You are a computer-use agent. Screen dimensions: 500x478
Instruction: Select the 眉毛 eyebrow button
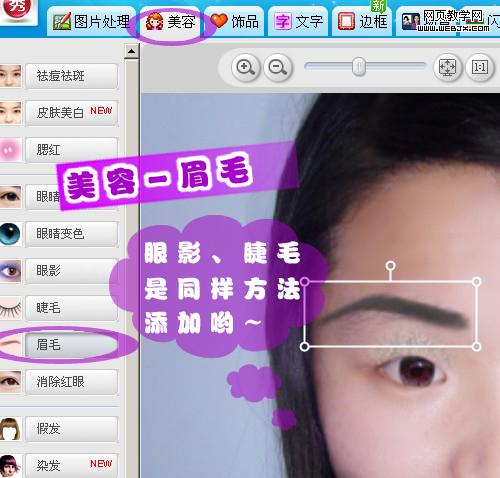[x=72, y=345]
